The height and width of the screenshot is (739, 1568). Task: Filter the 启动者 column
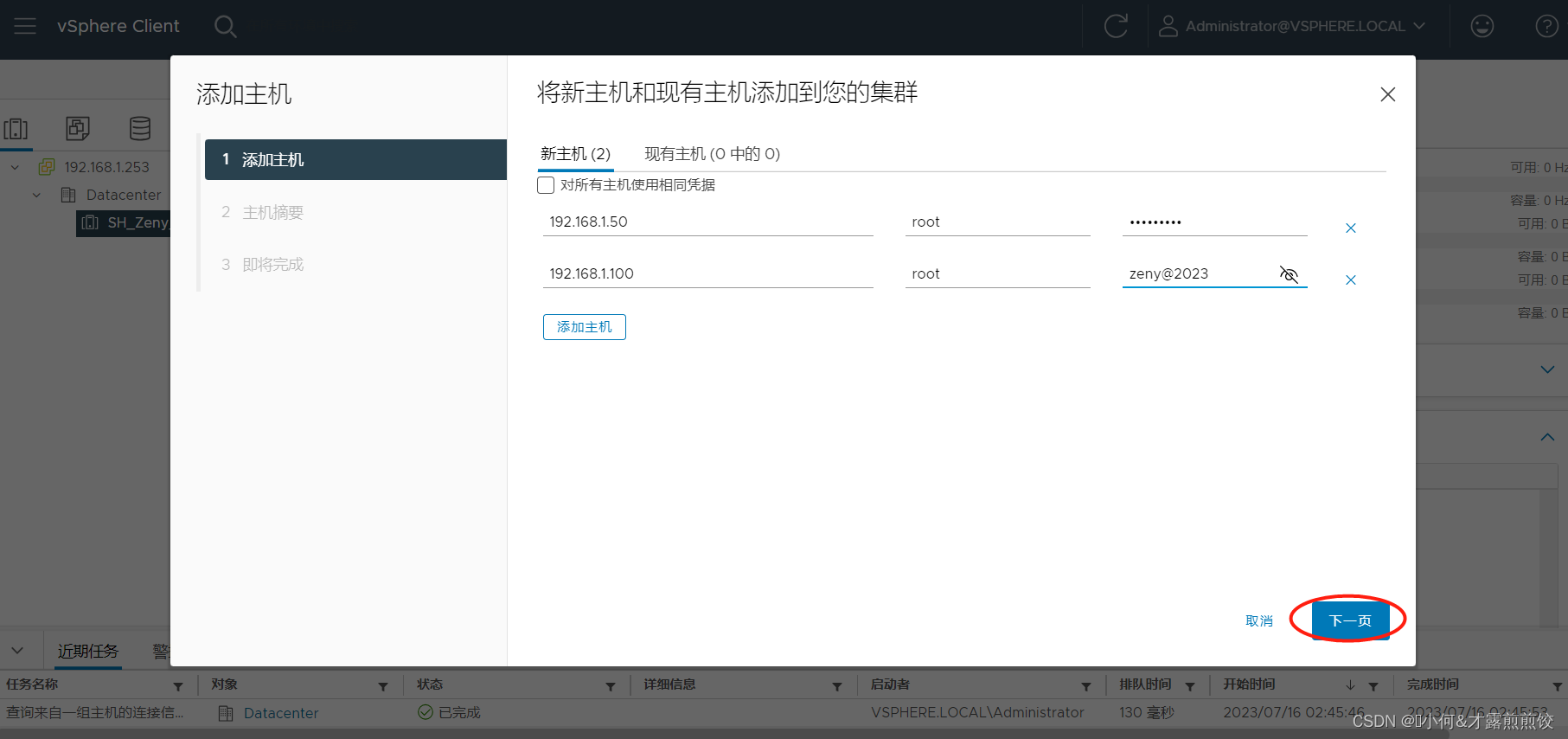click(1085, 686)
